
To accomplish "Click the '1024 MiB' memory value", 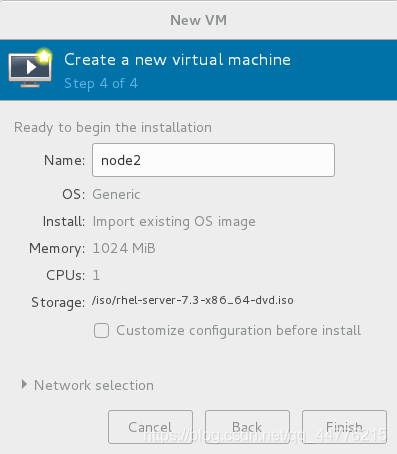I will 124,248.
